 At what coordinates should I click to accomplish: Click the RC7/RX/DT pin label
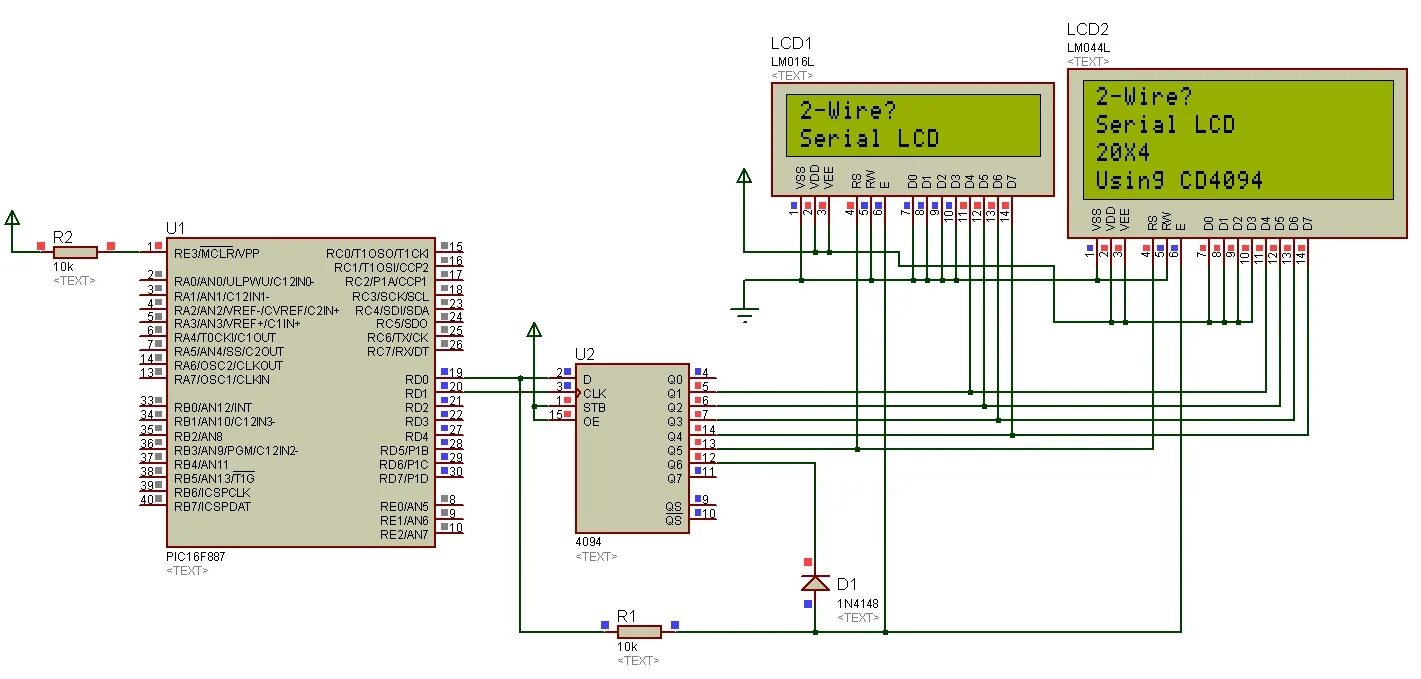coord(397,351)
